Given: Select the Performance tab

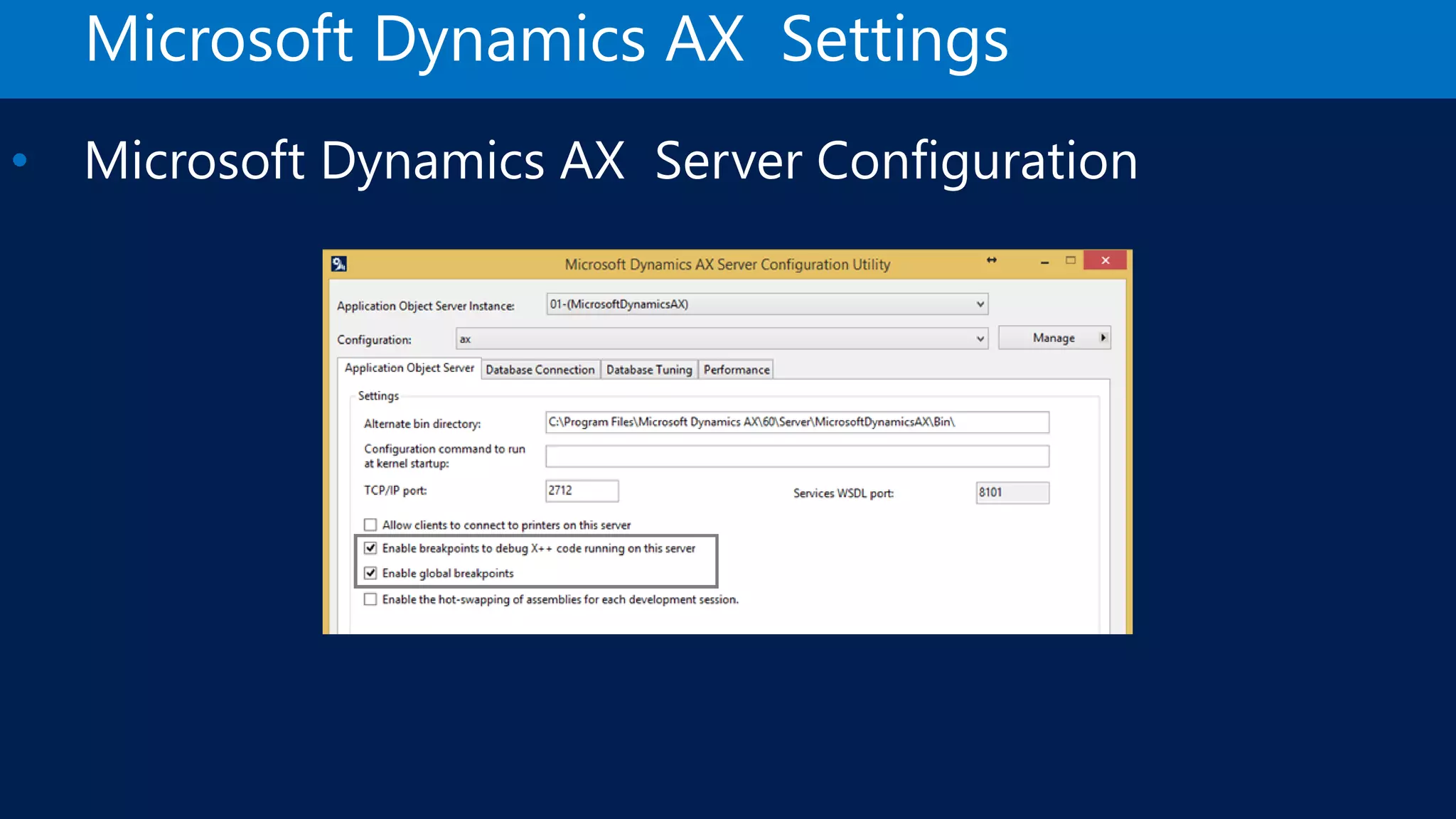Looking at the screenshot, I should pos(736,370).
